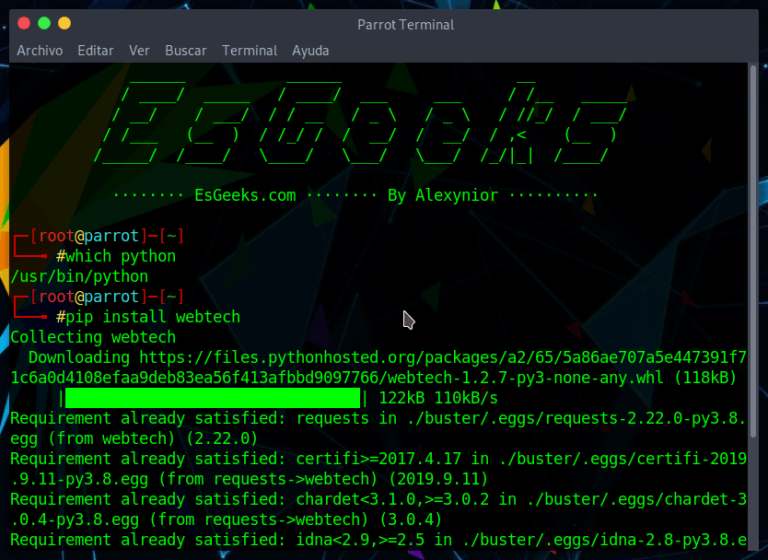Screen dimensions: 768x560
Task: Click the EsGeeks.com banner text
Action: click(245, 195)
